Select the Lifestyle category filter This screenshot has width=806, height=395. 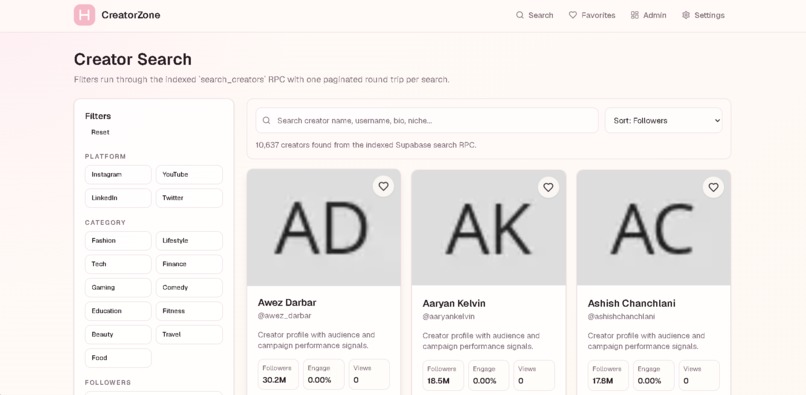189,240
